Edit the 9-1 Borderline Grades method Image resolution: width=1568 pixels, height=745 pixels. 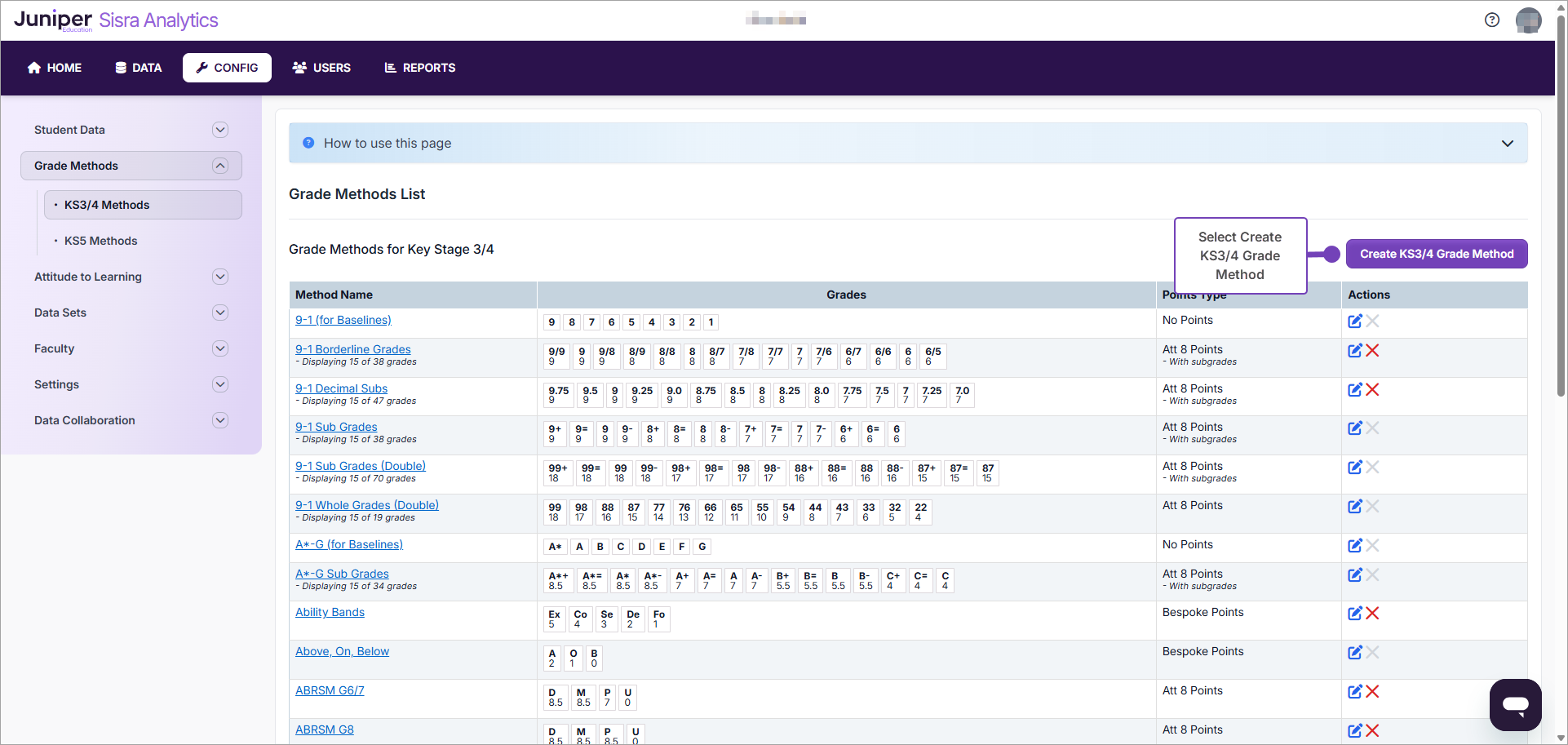pos(1355,350)
